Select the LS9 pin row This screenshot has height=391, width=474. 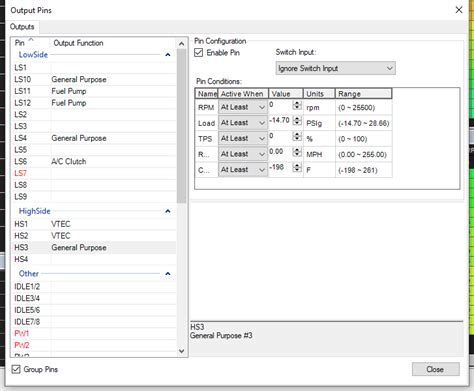point(94,197)
